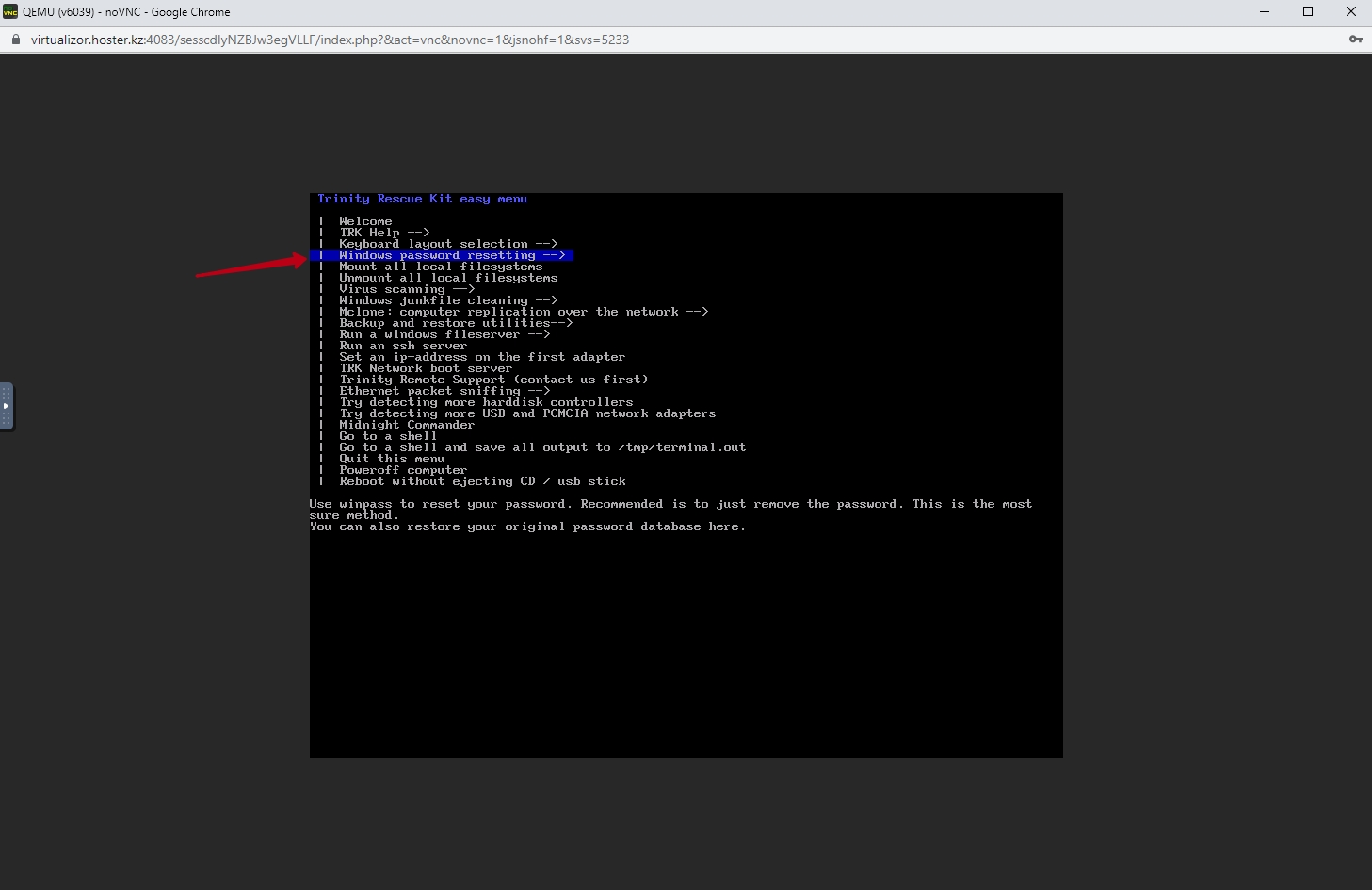Screen dimensions: 1372x890
Task: Select Poweroff computer entry
Action: tap(403, 470)
